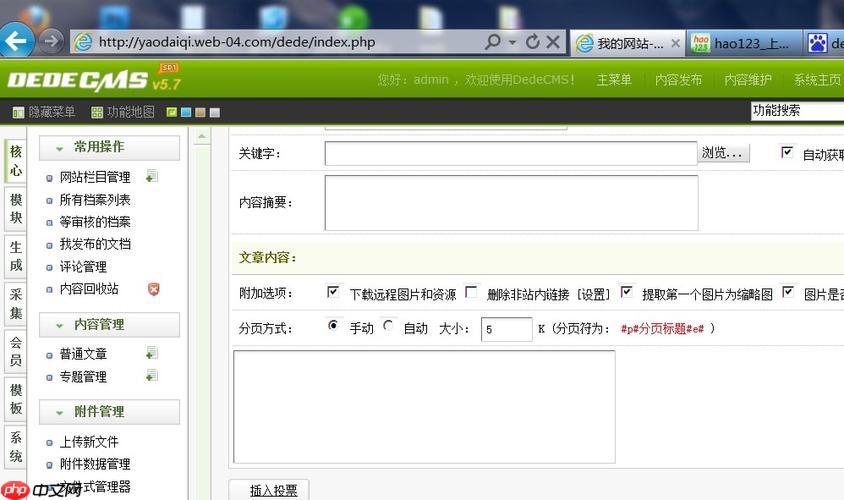844x500 pixels.
Task: Click the [设置] link
Action: pos(593,294)
